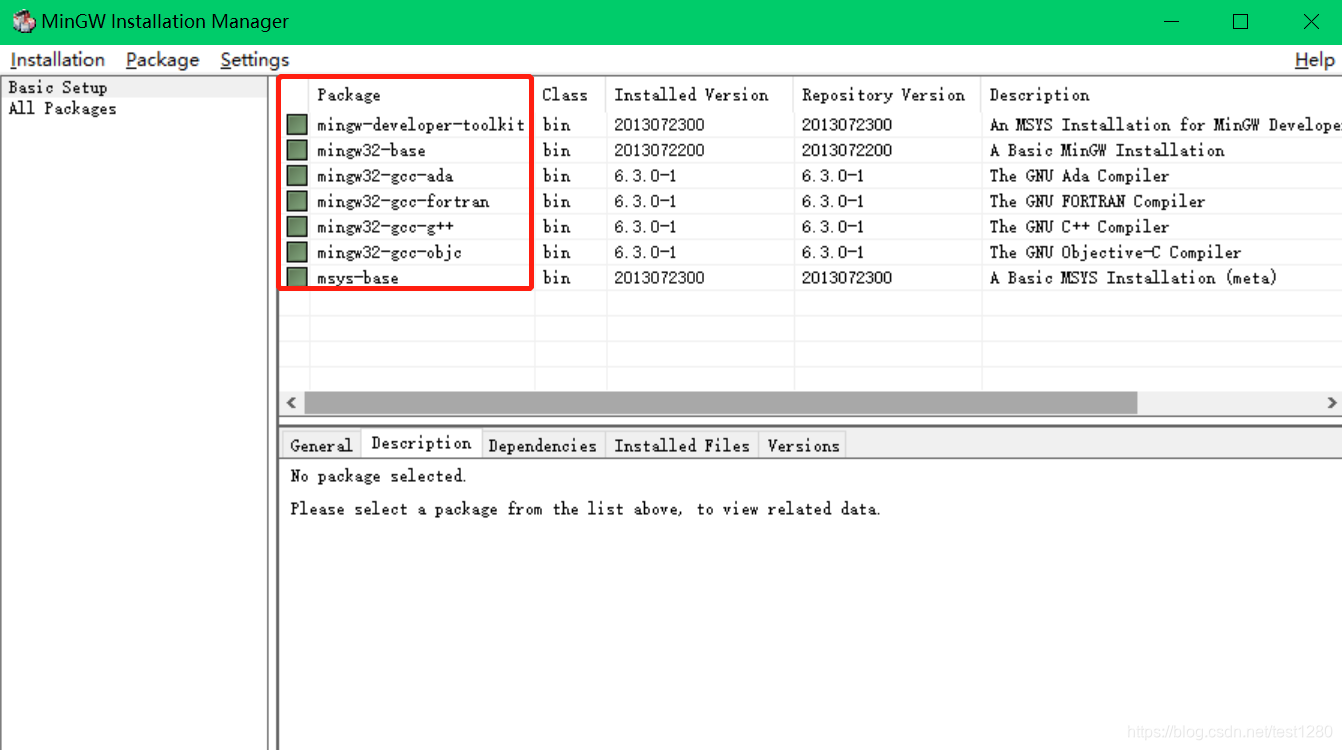
Task: Click repository version 6.3.0-1 of mingw32-gcc-g++
Action: click(832, 227)
